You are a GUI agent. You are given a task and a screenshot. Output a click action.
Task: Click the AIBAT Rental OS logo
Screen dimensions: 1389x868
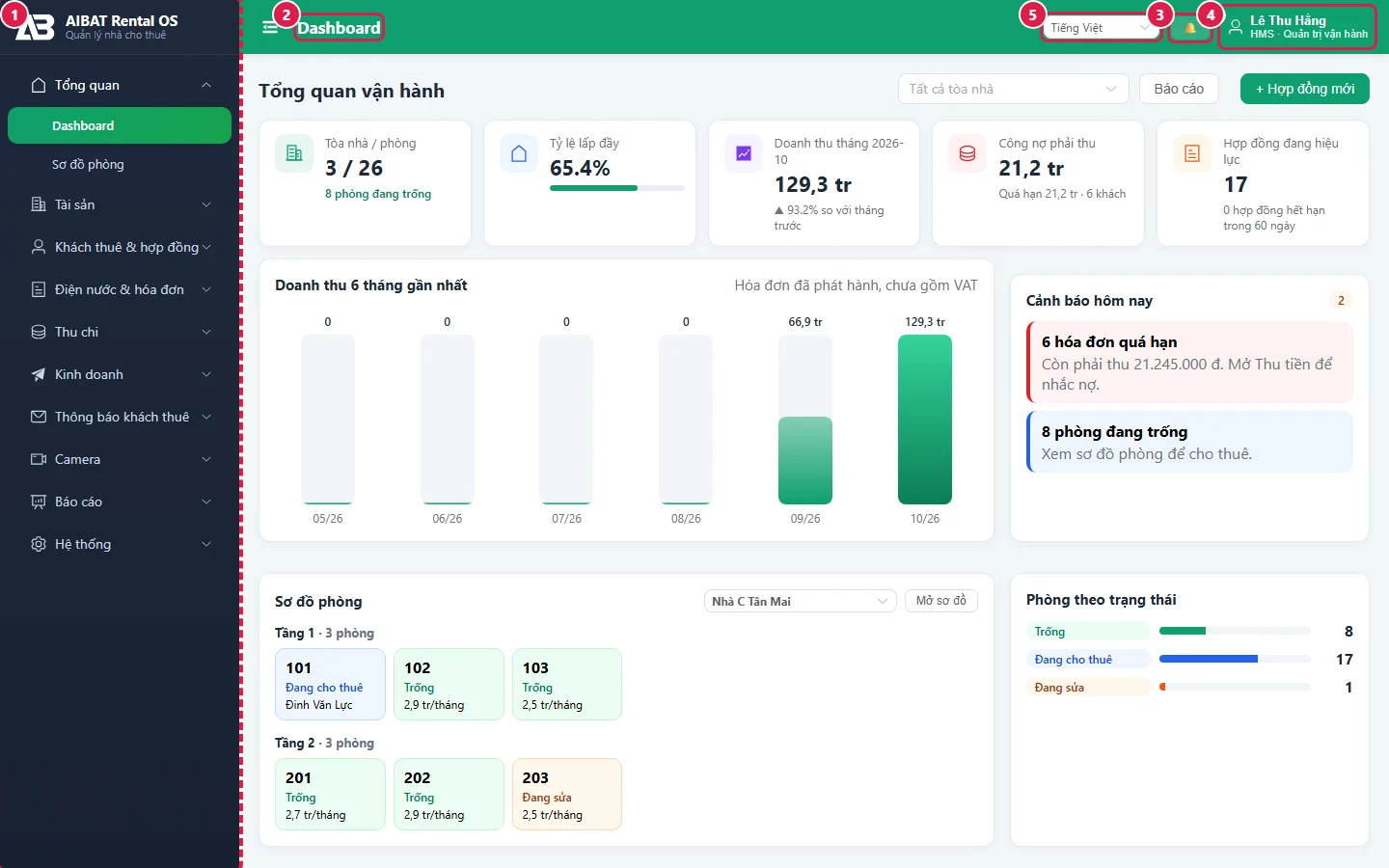tap(35, 27)
